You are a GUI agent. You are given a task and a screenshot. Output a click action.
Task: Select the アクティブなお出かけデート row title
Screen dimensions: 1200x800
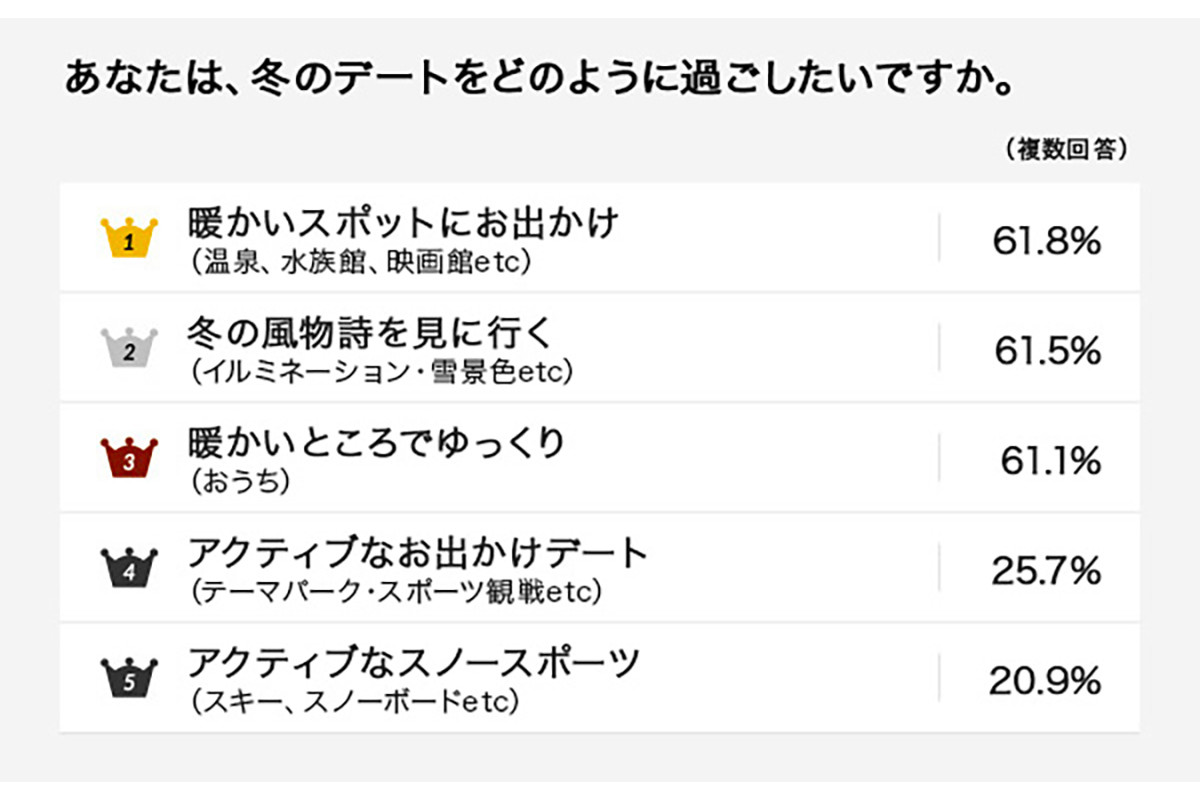click(x=418, y=552)
